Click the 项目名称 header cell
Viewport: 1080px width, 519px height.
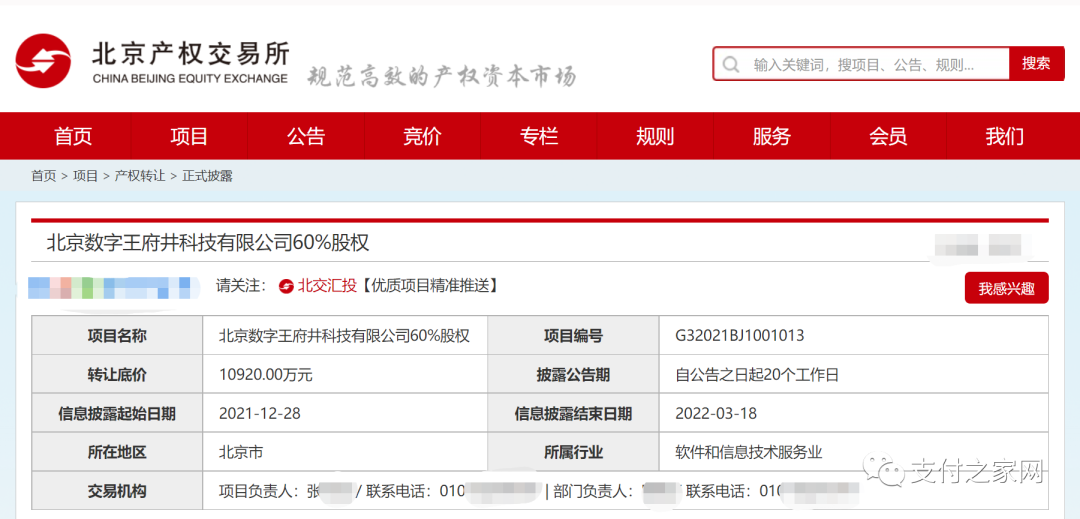pos(117,336)
